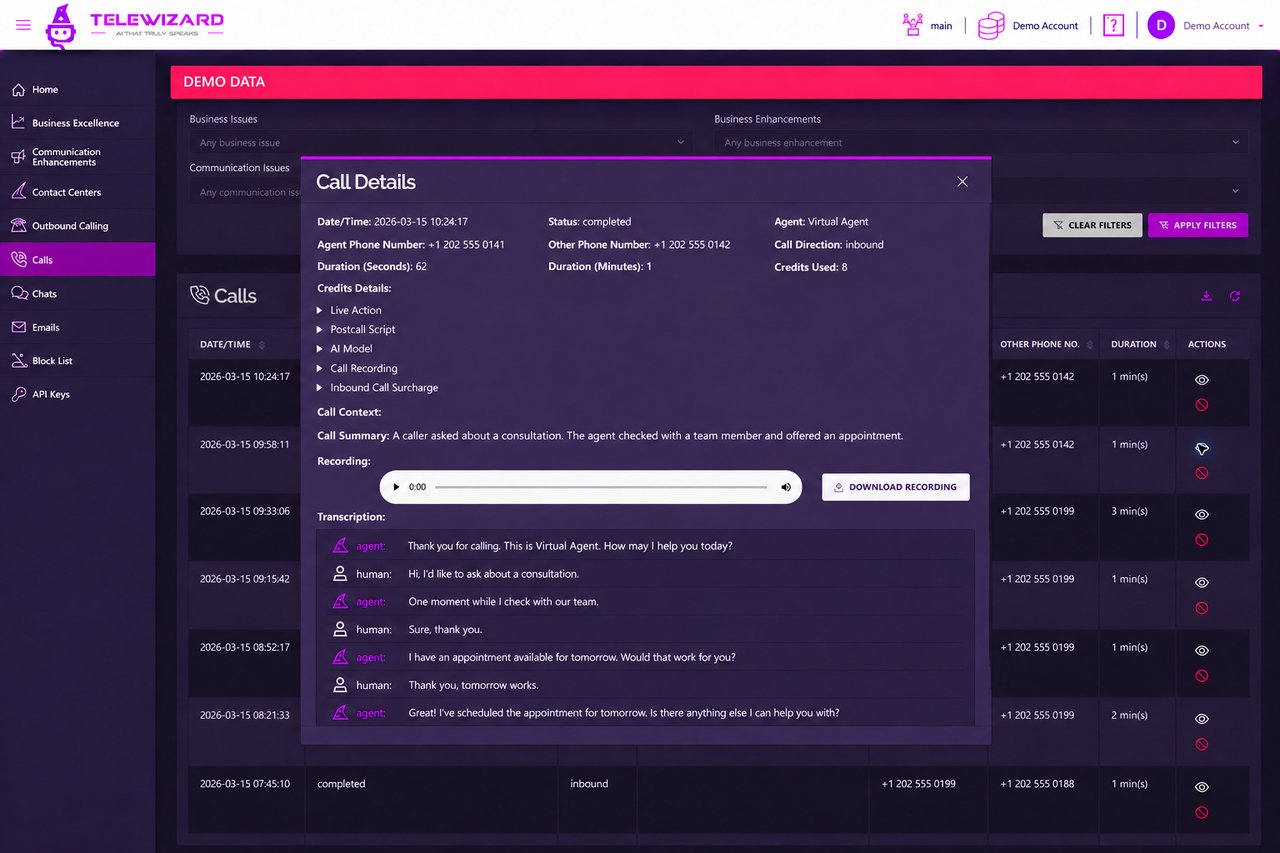Expand the Live Action credits detail
This screenshot has width=1280, height=853.
[349, 310]
